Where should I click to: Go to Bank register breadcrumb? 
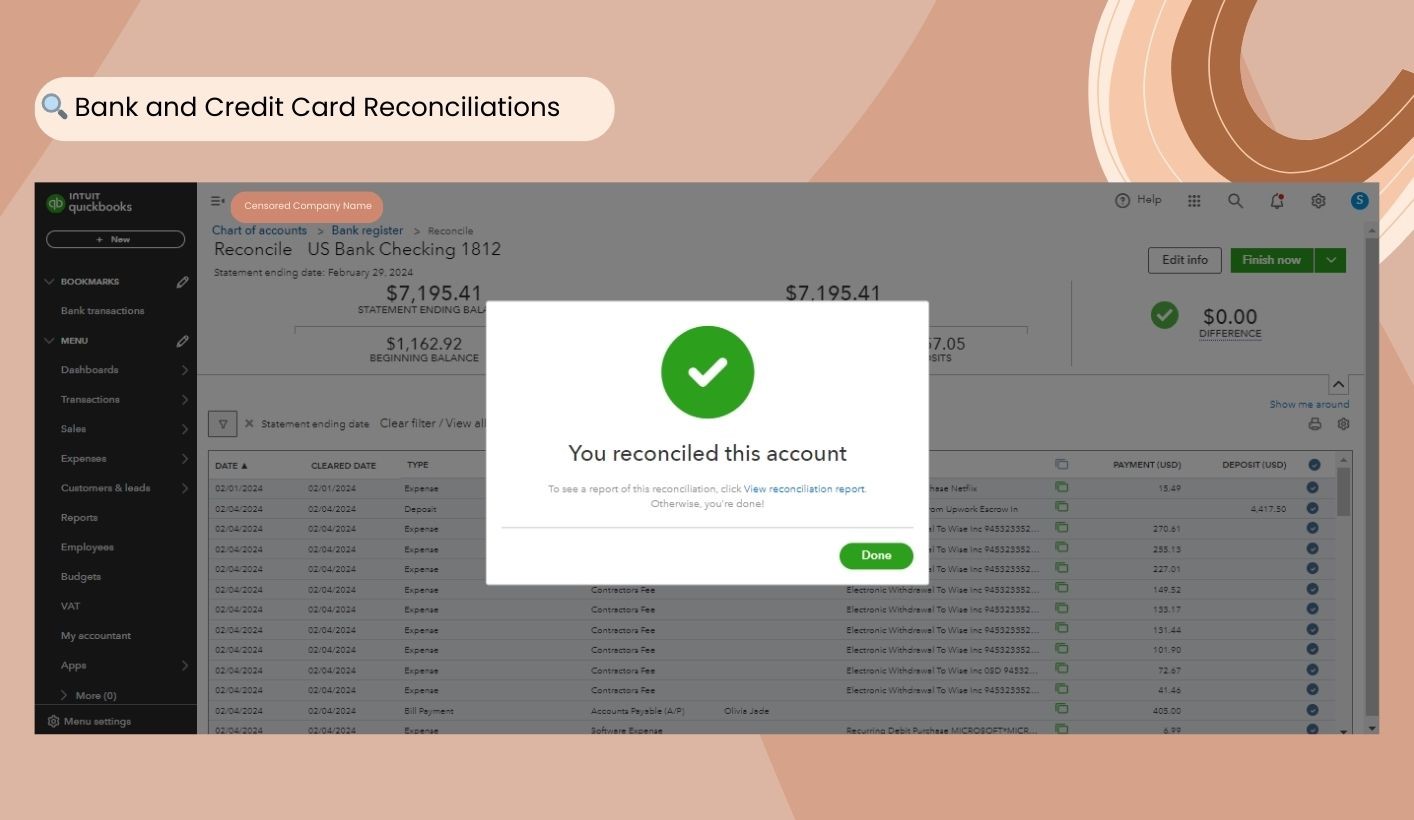367,231
